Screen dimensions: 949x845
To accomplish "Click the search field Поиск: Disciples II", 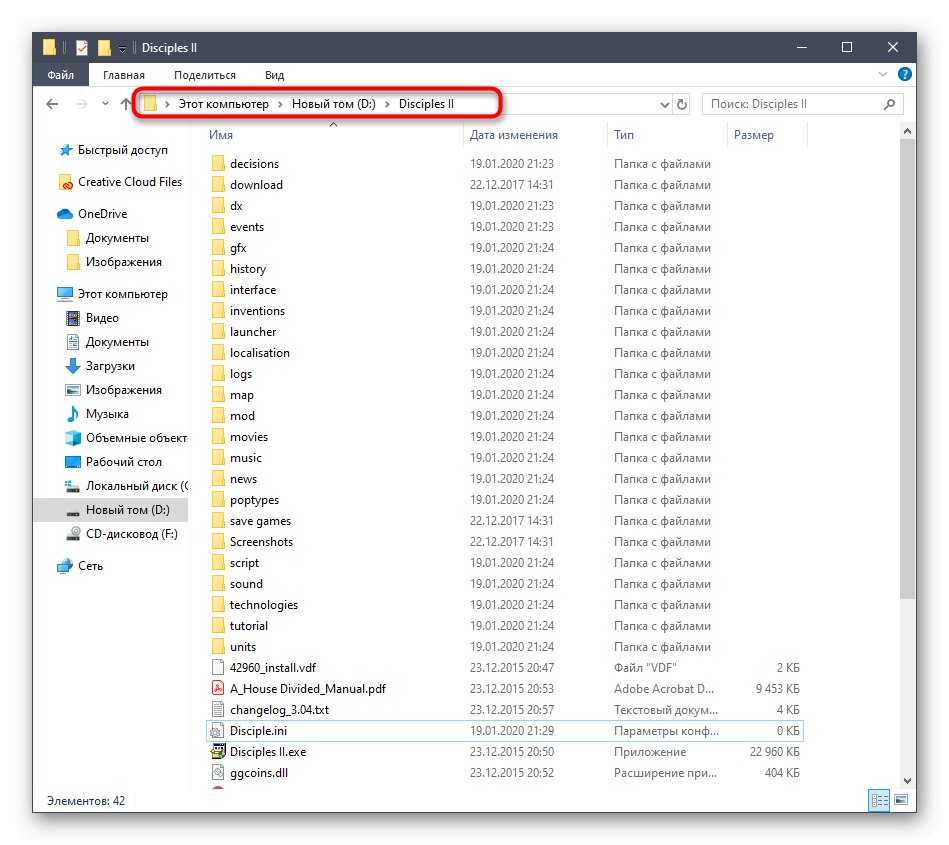I will pyautogui.click(x=793, y=104).
